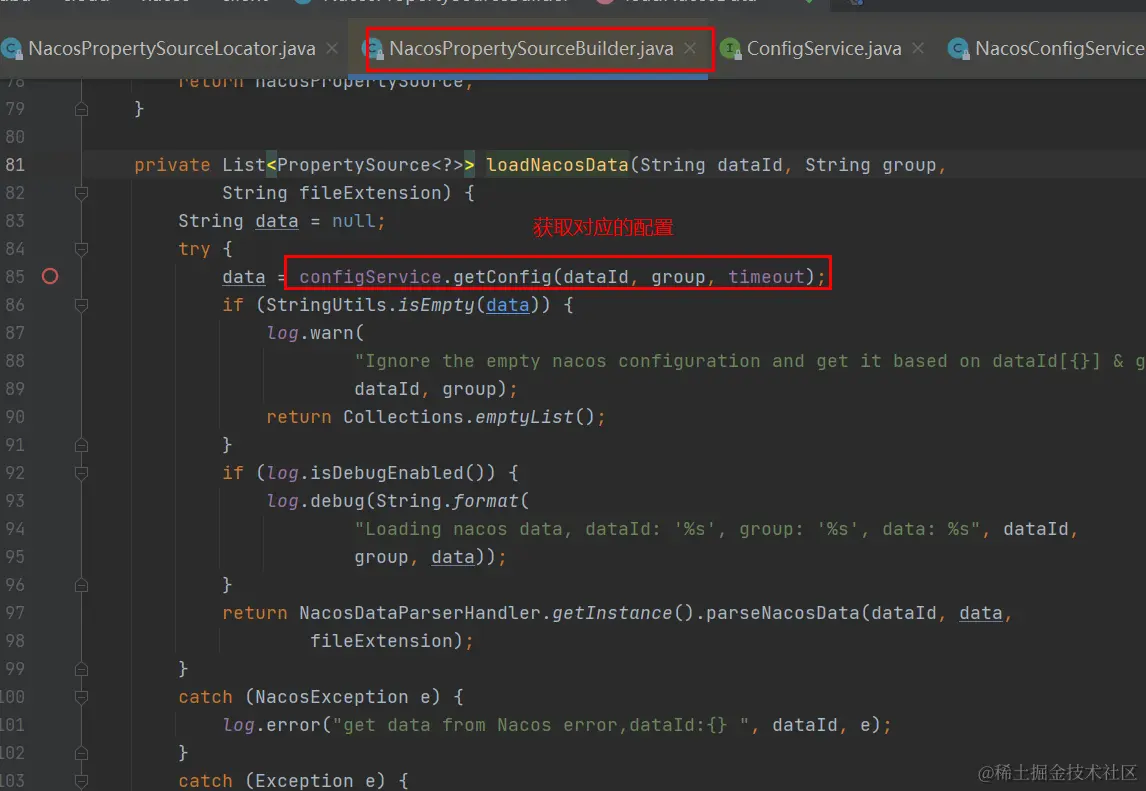Click NacosException in the catch clause
The height and width of the screenshot is (791, 1146).
[332, 697]
